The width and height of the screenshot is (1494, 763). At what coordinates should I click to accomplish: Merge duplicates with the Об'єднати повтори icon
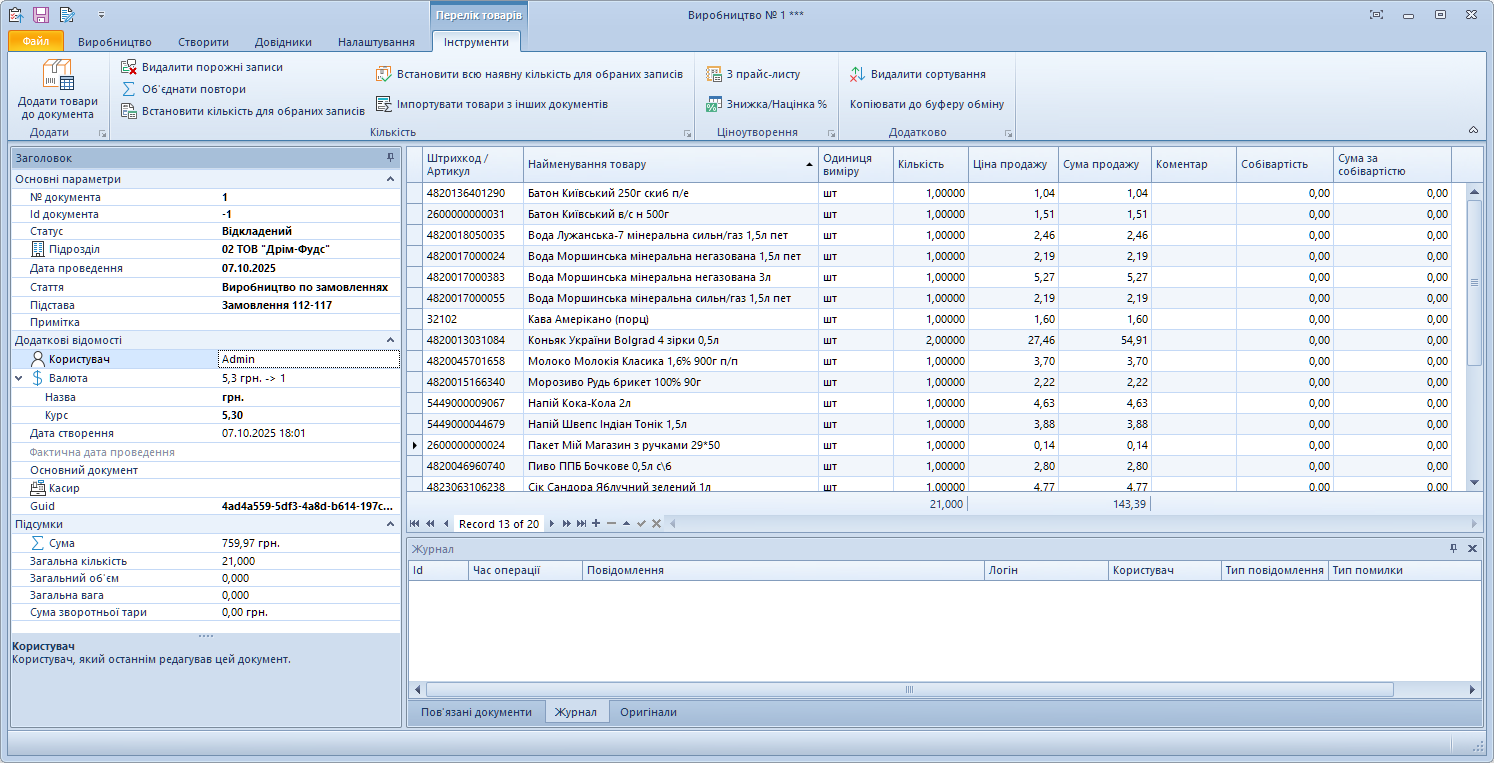click(x=129, y=89)
